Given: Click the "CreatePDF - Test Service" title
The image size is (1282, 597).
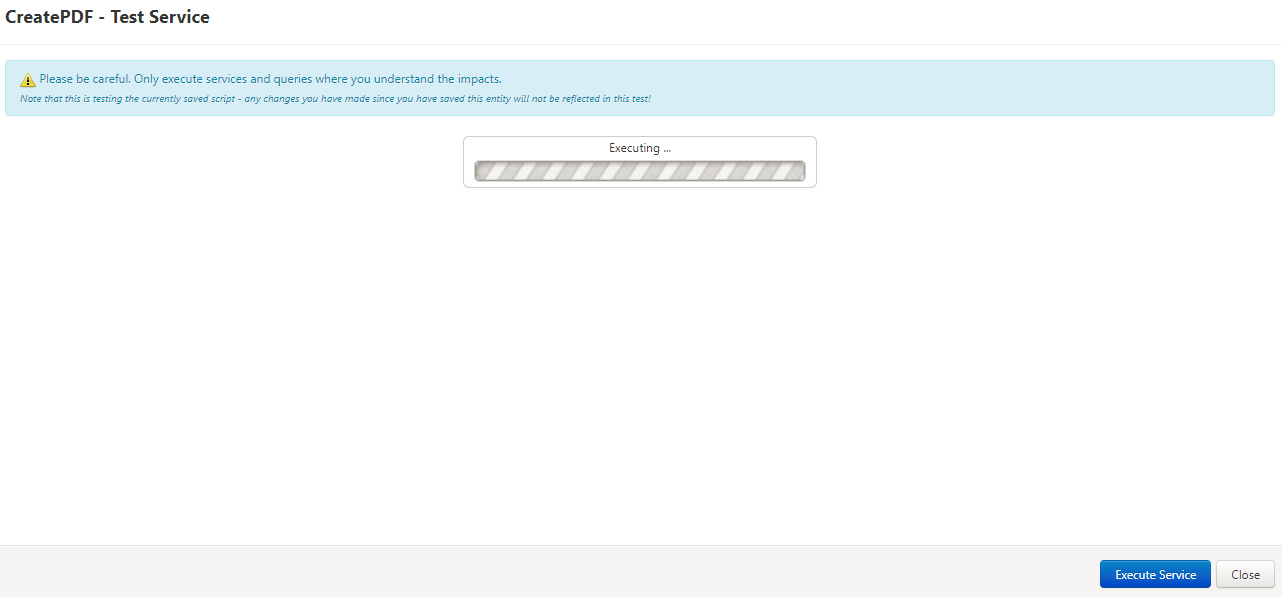Looking at the screenshot, I should (x=108, y=17).
